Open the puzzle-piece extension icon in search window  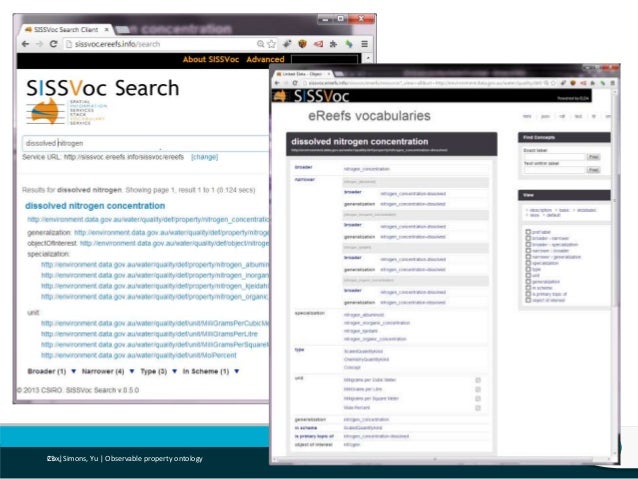tap(333, 44)
